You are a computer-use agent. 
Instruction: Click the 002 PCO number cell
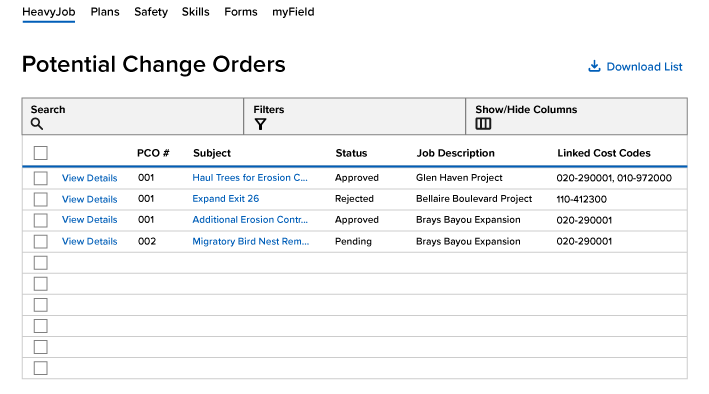click(x=147, y=241)
